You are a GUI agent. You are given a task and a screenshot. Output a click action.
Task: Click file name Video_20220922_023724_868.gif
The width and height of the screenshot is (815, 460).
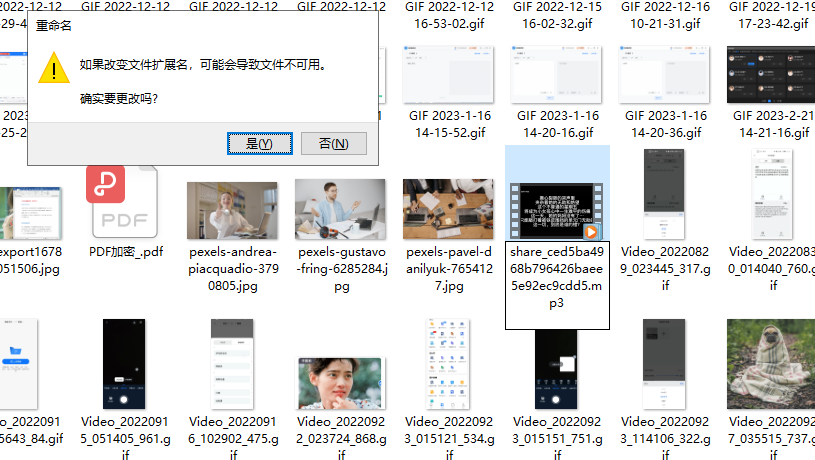click(341, 438)
